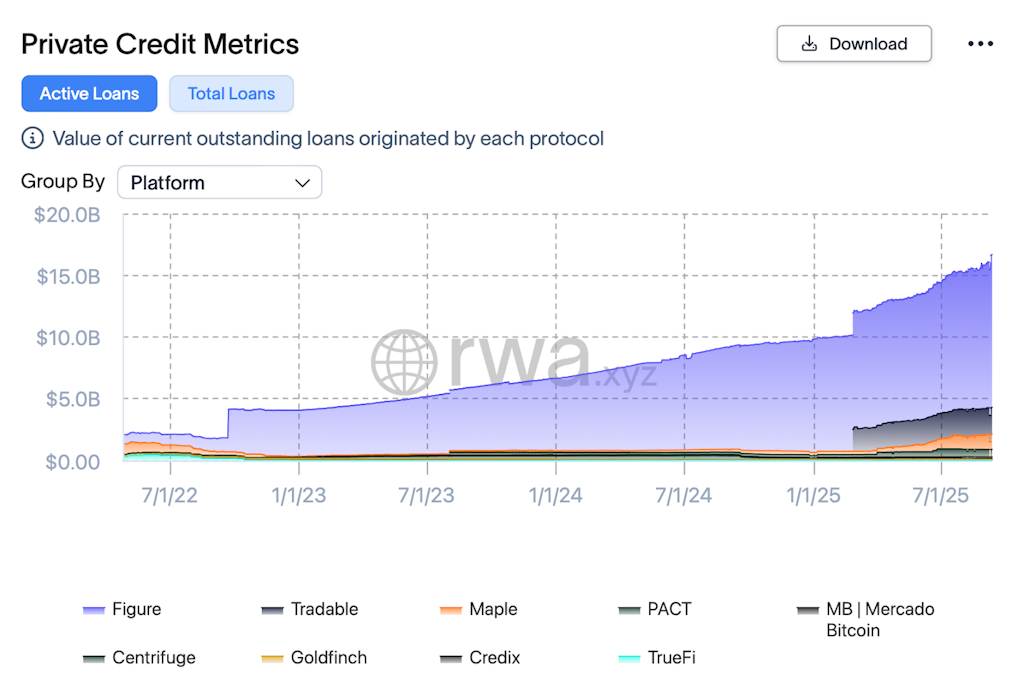
Task: Click the Private Credit Metrics heading
Action: click(x=160, y=44)
